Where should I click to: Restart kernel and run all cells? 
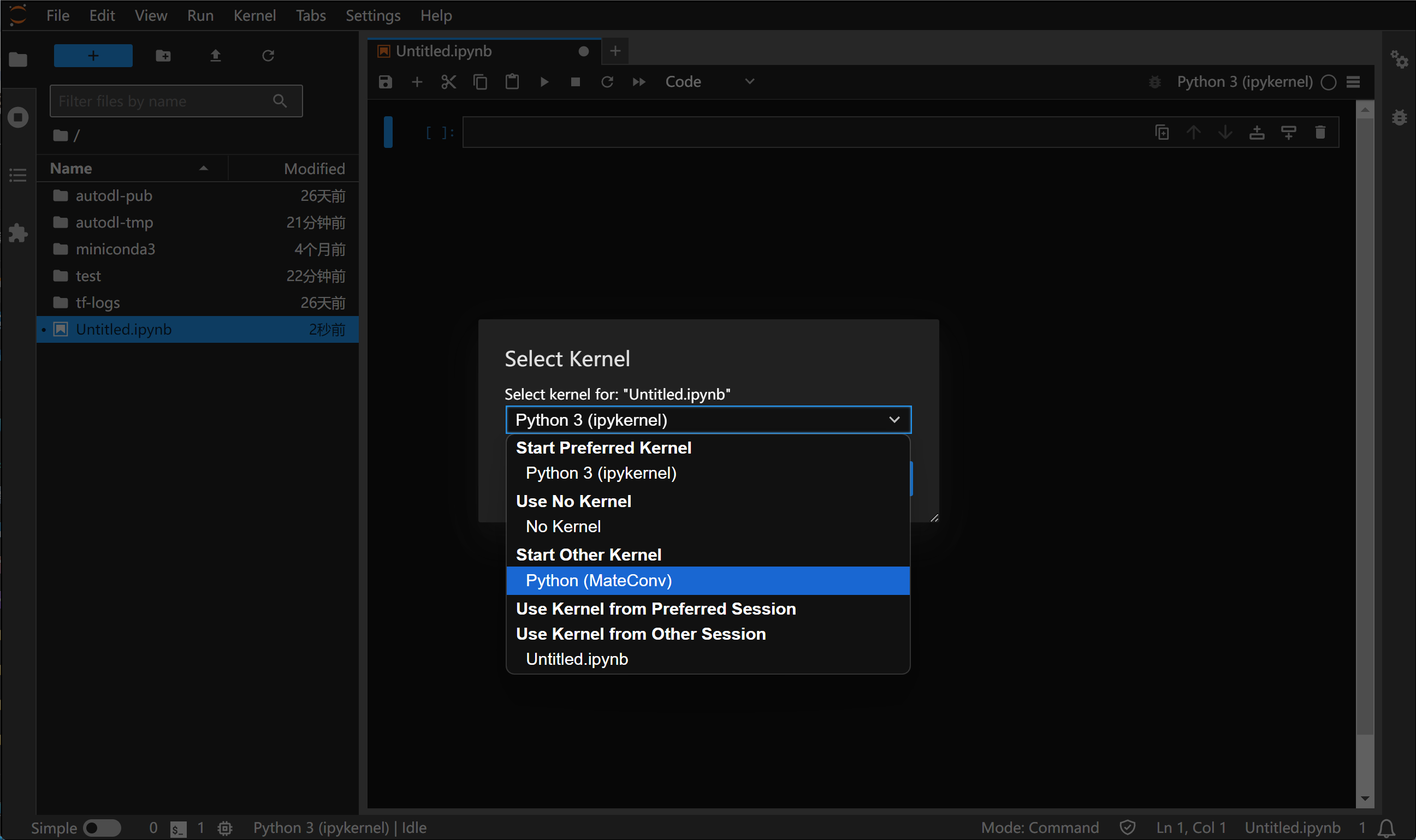coord(638,81)
